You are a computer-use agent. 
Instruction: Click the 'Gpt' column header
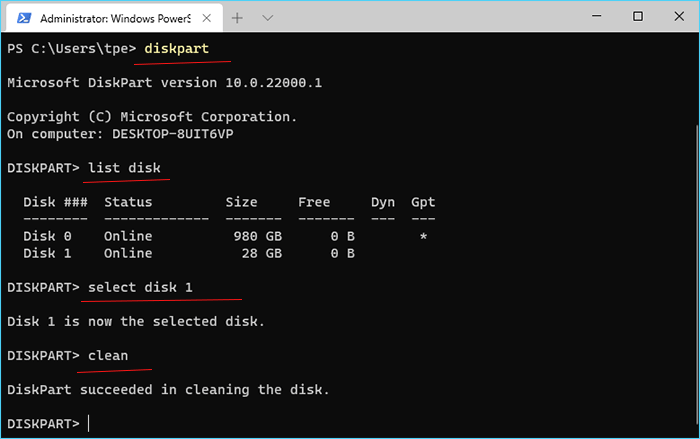tap(423, 202)
